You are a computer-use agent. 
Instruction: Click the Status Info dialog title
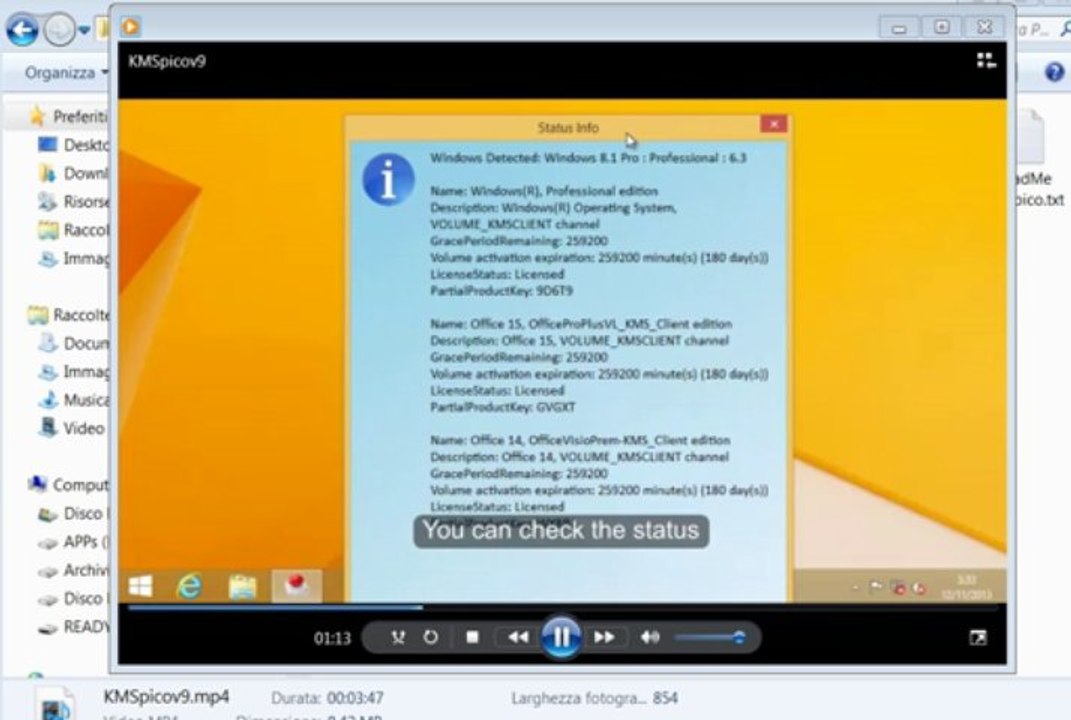click(568, 128)
